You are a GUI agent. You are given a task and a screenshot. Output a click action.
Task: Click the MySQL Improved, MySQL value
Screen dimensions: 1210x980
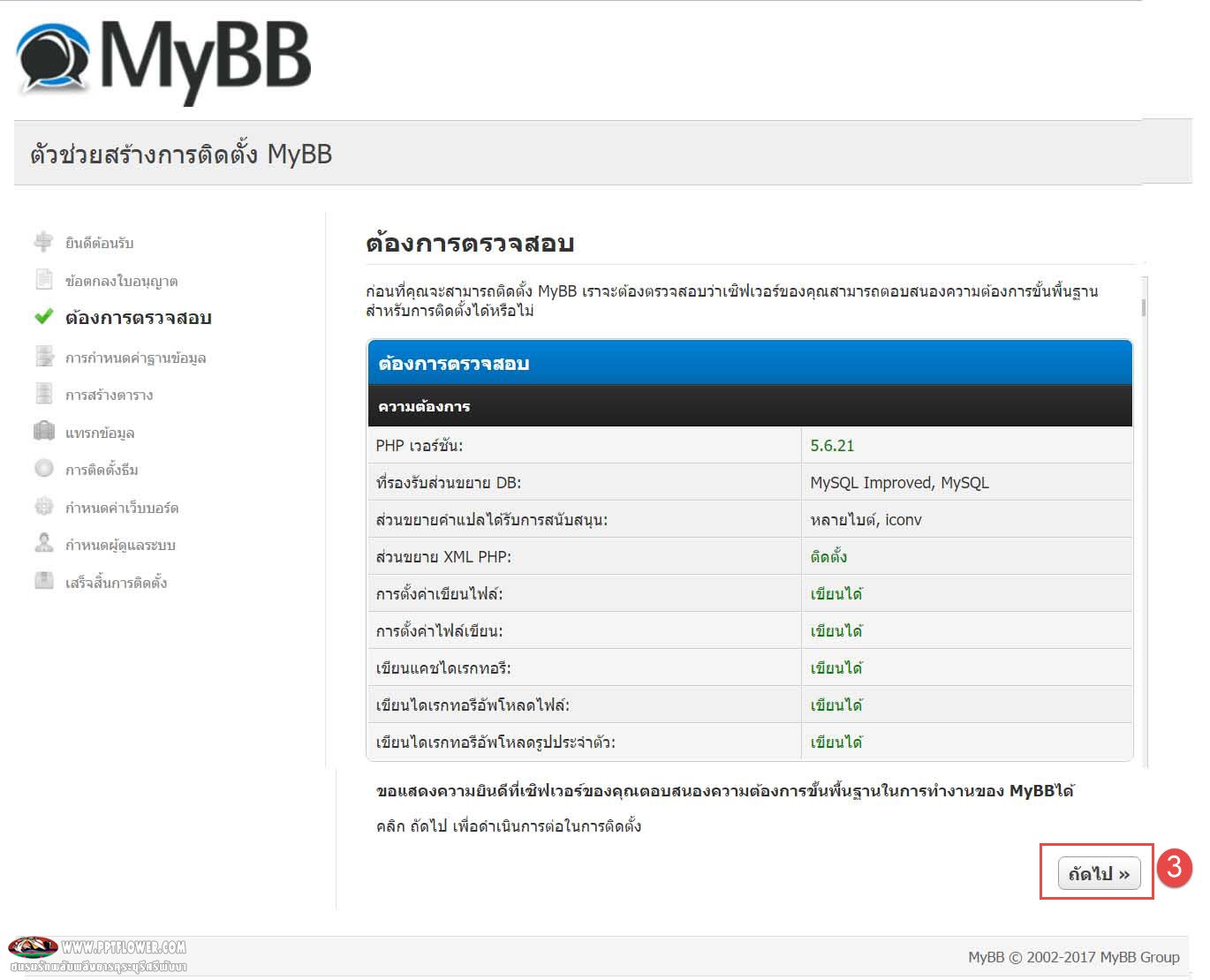tap(900, 483)
